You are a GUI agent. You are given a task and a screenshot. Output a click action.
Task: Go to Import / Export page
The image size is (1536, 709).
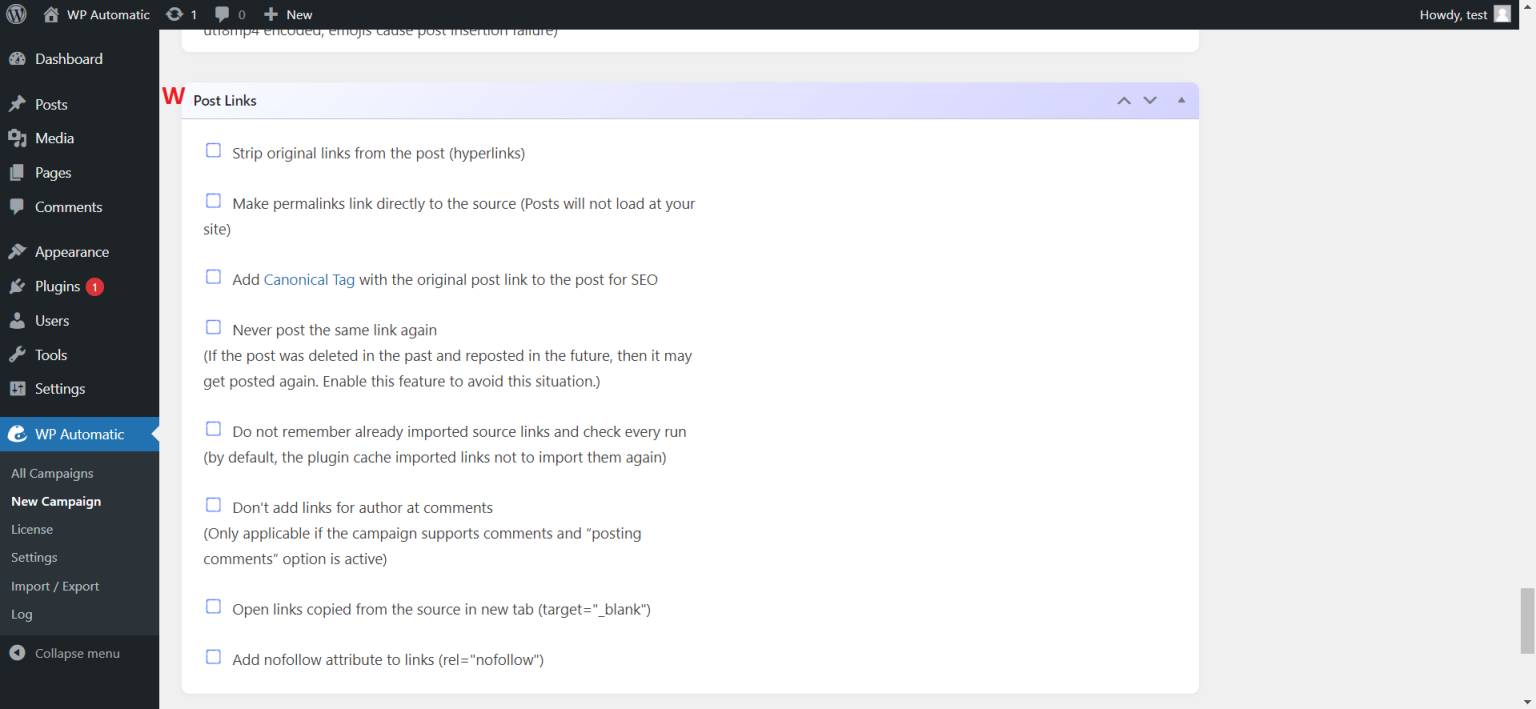pyautogui.click(x=55, y=586)
